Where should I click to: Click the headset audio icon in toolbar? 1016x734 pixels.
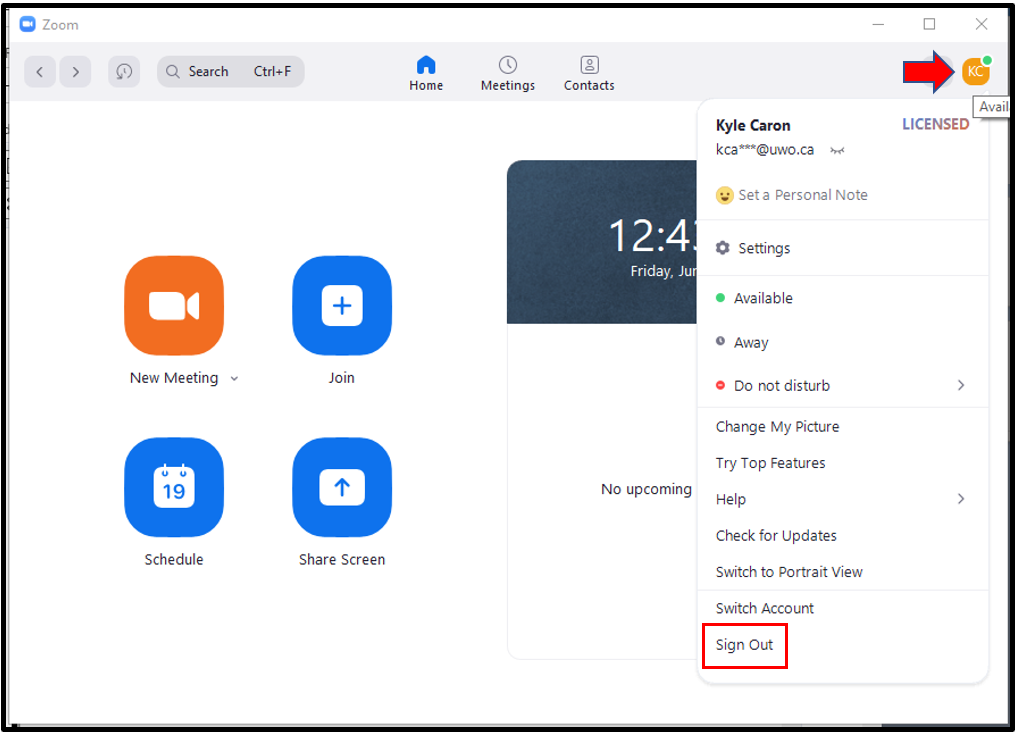(x=124, y=71)
